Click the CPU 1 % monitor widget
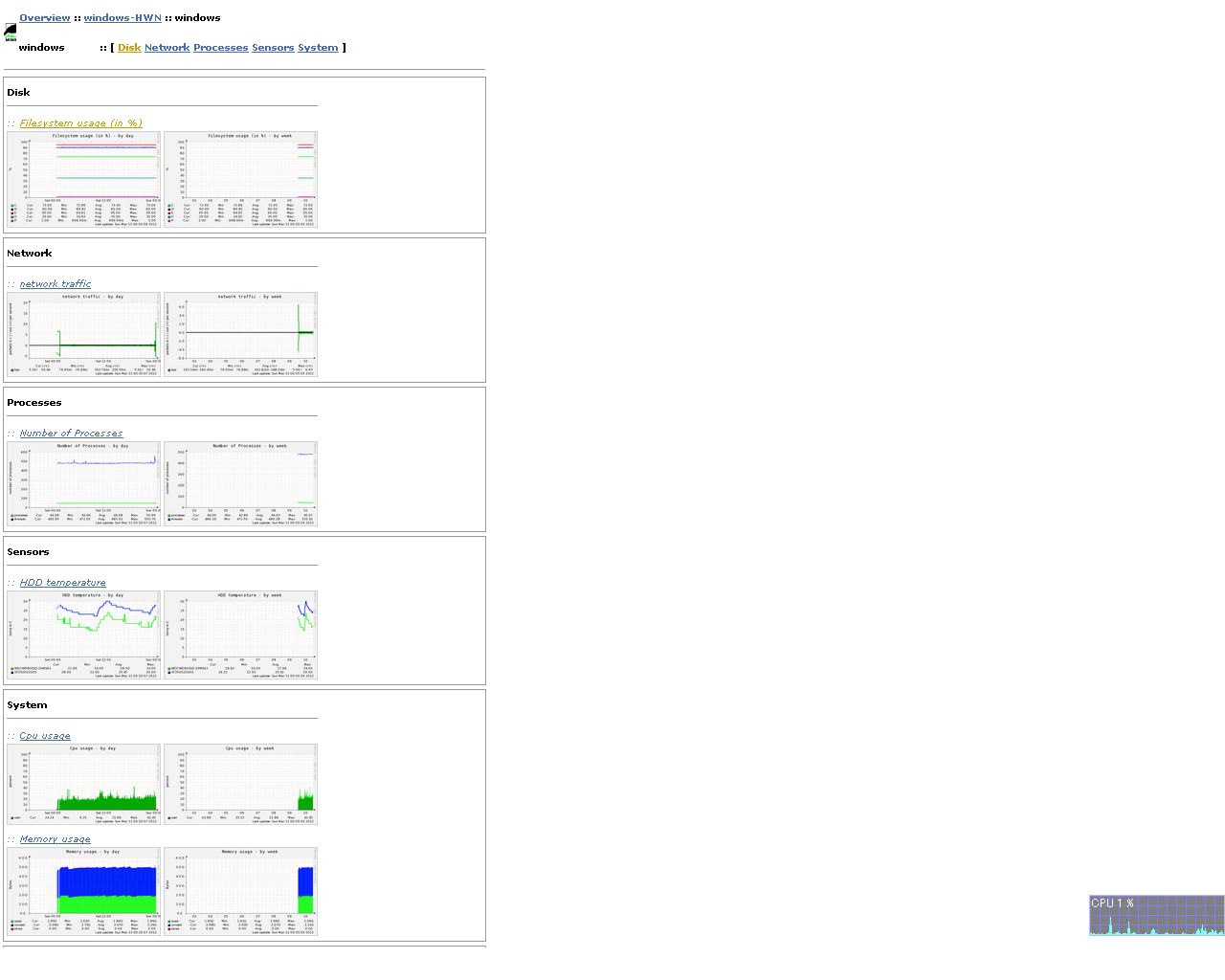The height and width of the screenshot is (980, 1225). (1156, 915)
